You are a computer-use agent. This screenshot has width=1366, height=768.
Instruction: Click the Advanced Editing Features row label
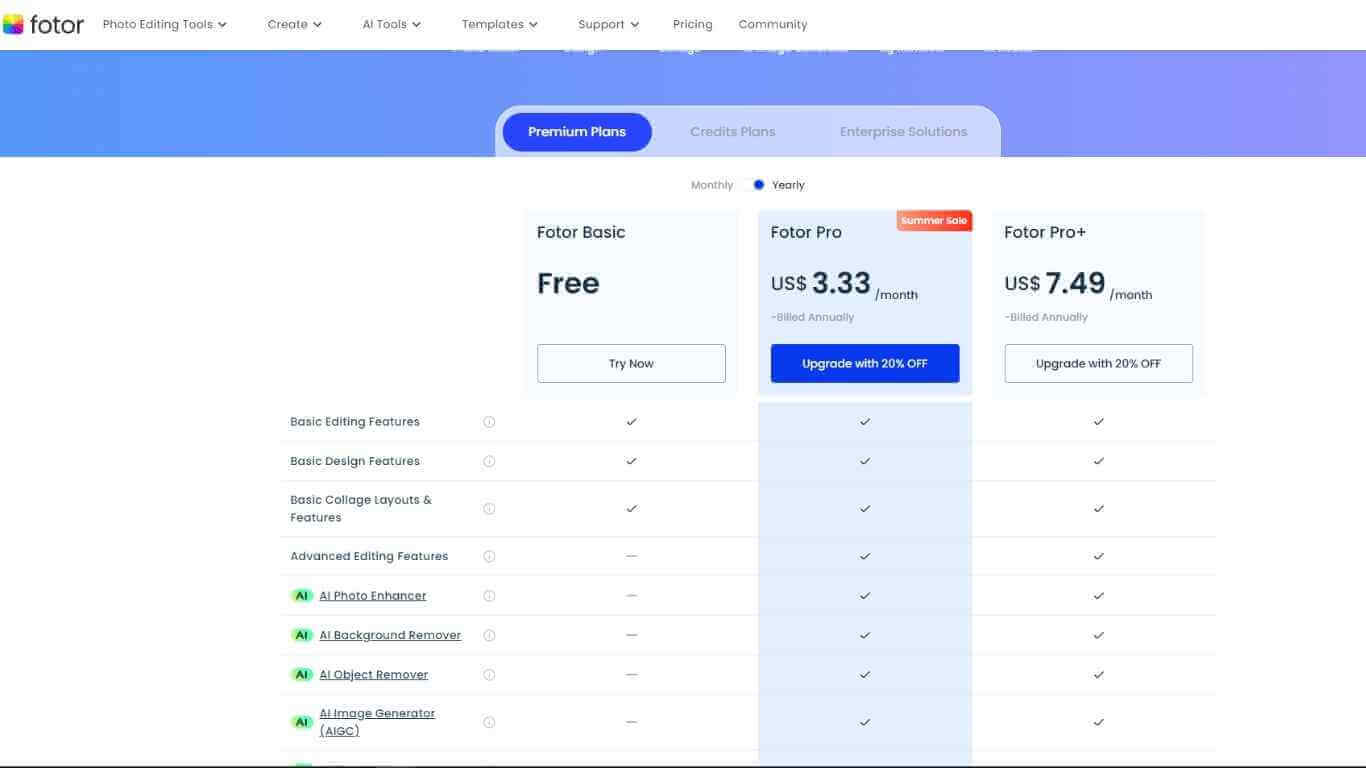click(369, 556)
